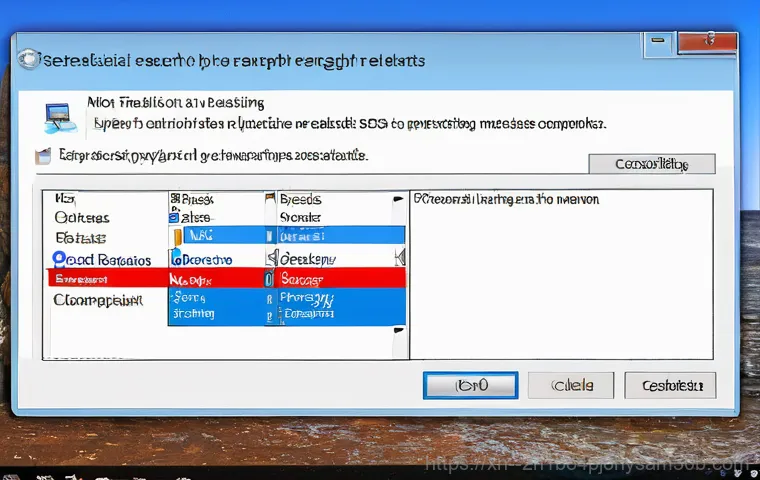Image resolution: width=760 pixels, height=480 pixels.
Task: Select the second entry in the left list
Action: click(82, 218)
